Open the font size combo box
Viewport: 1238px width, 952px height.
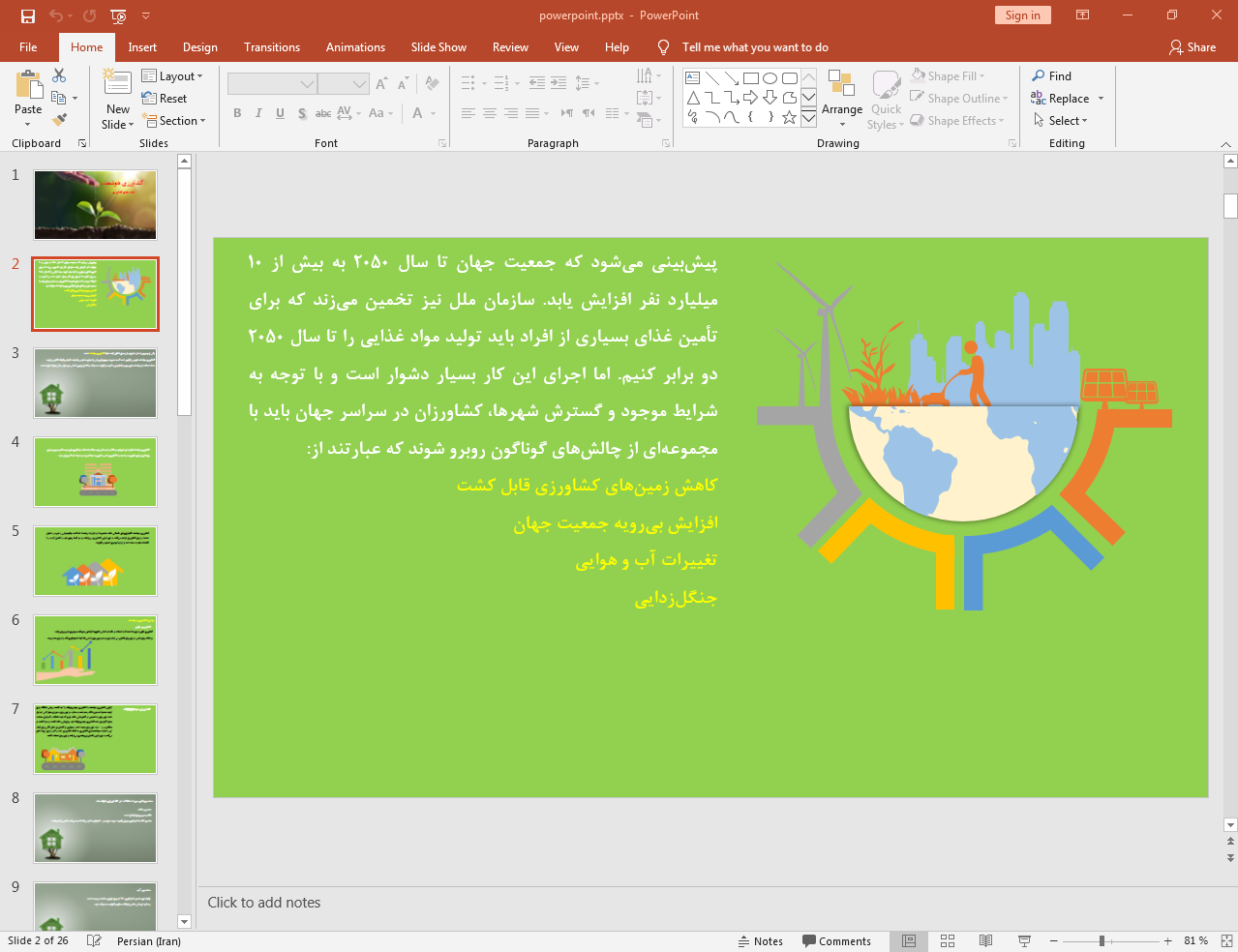click(x=344, y=84)
